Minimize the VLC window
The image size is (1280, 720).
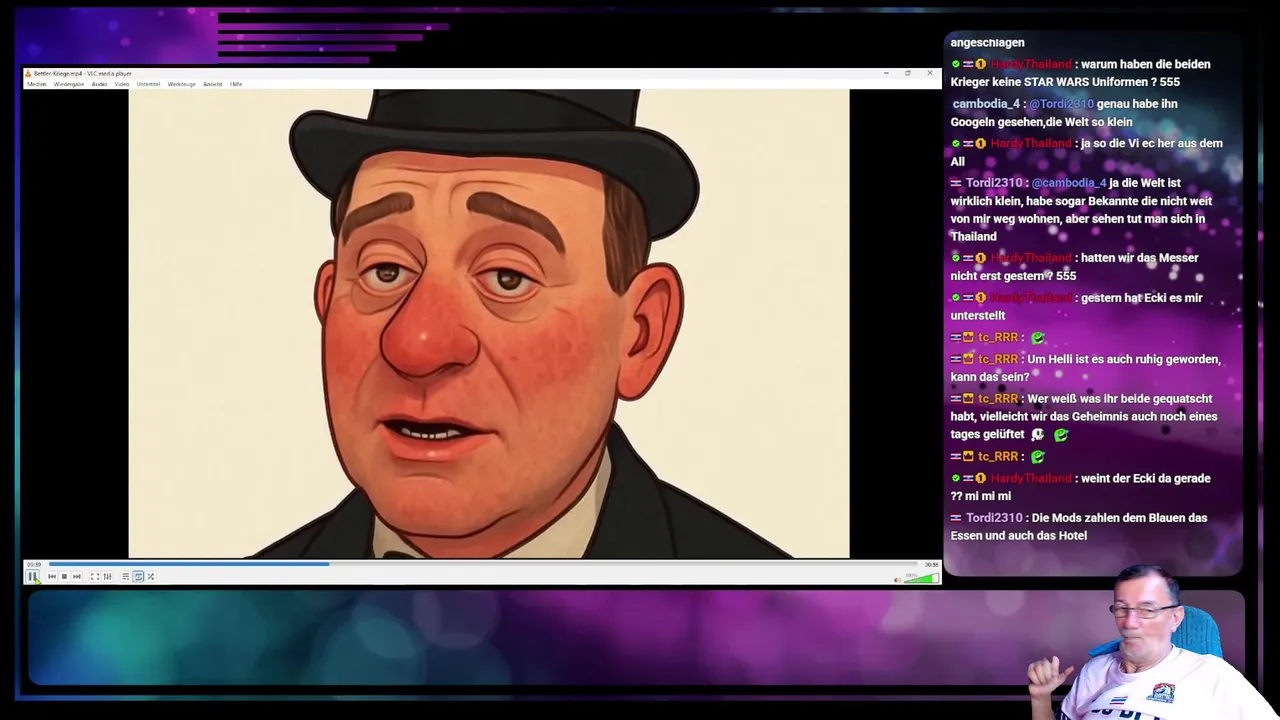(886, 73)
